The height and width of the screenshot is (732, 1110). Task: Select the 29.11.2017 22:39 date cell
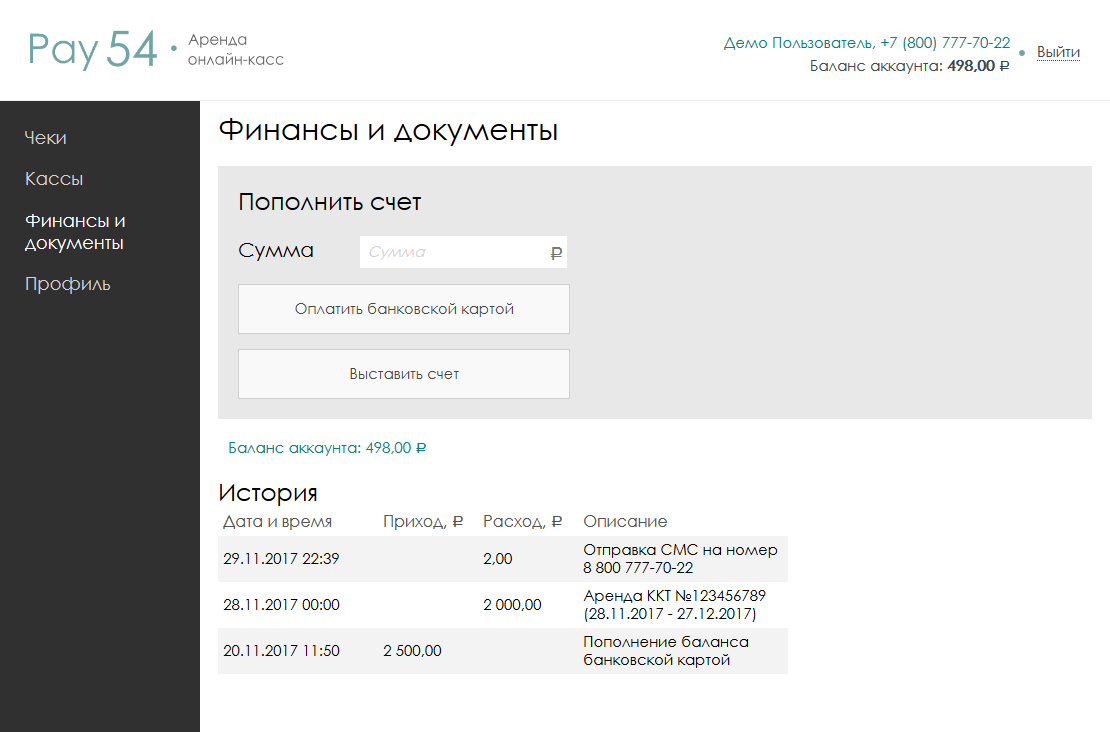[x=281, y=559]
